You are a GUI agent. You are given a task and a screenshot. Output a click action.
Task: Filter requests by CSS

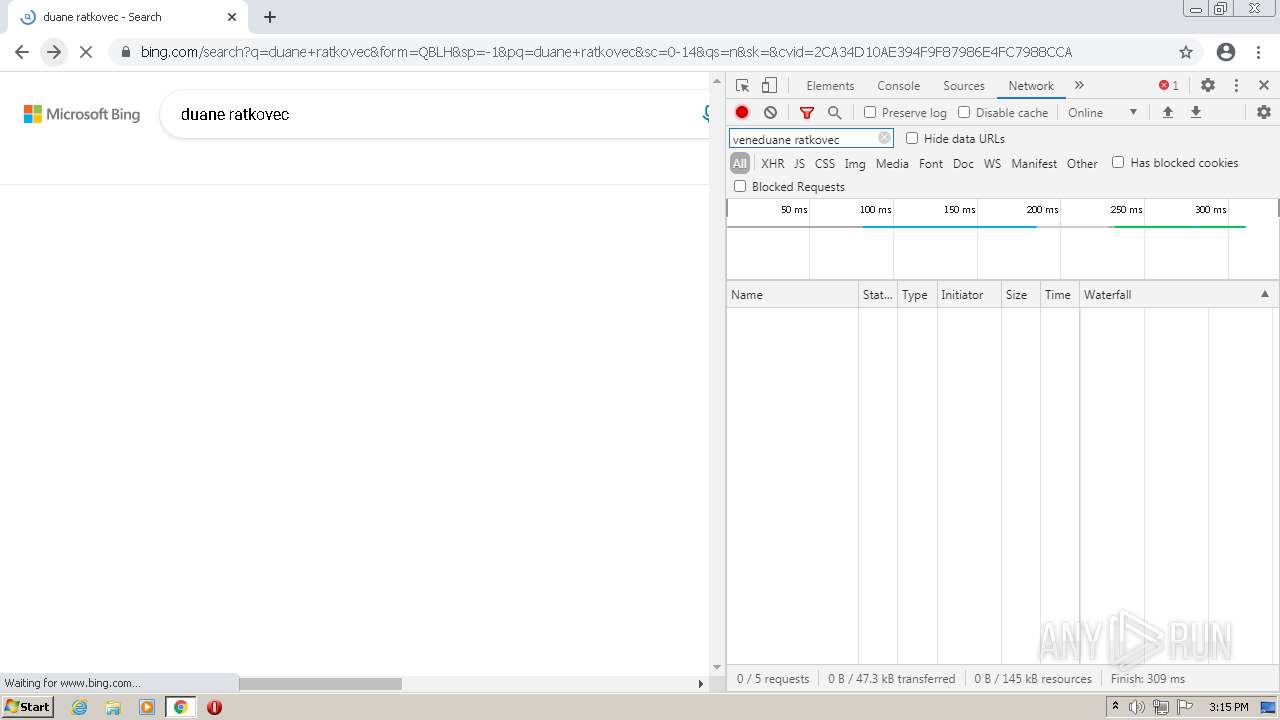tap(824, 163)
